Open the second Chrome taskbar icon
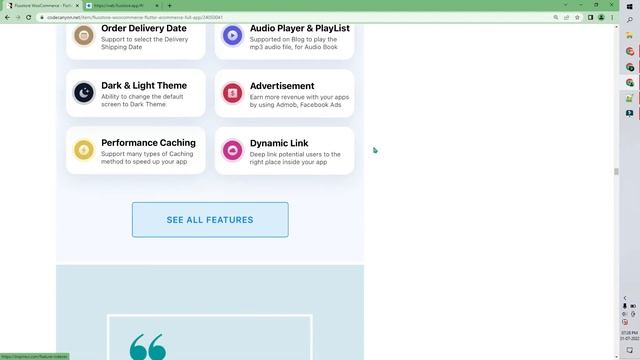 630,67
